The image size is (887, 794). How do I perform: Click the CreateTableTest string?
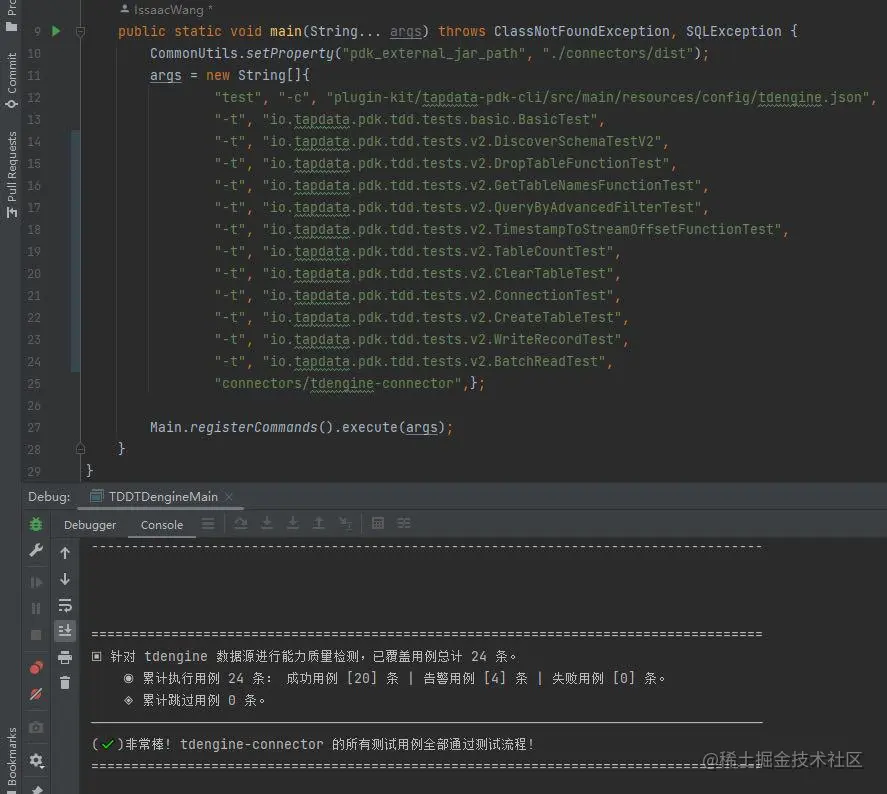[442, 317]
